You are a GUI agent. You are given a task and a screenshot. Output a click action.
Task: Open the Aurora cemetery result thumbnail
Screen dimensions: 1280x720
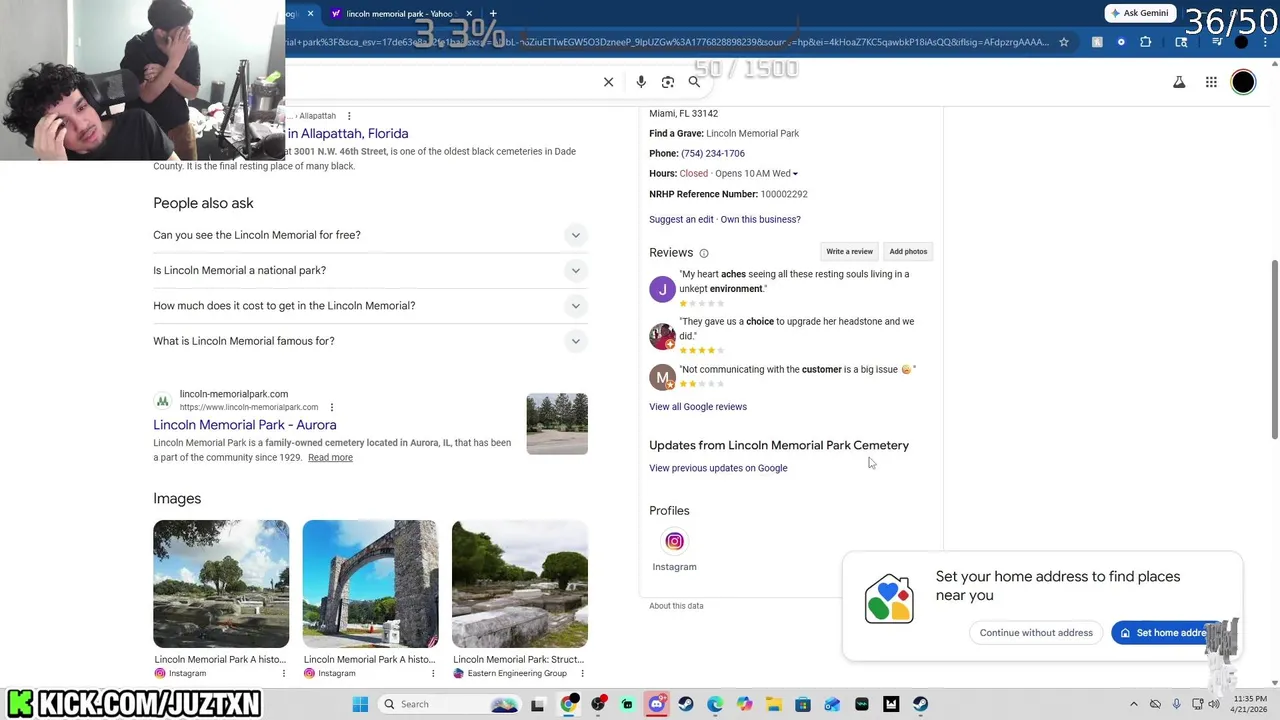557,424
